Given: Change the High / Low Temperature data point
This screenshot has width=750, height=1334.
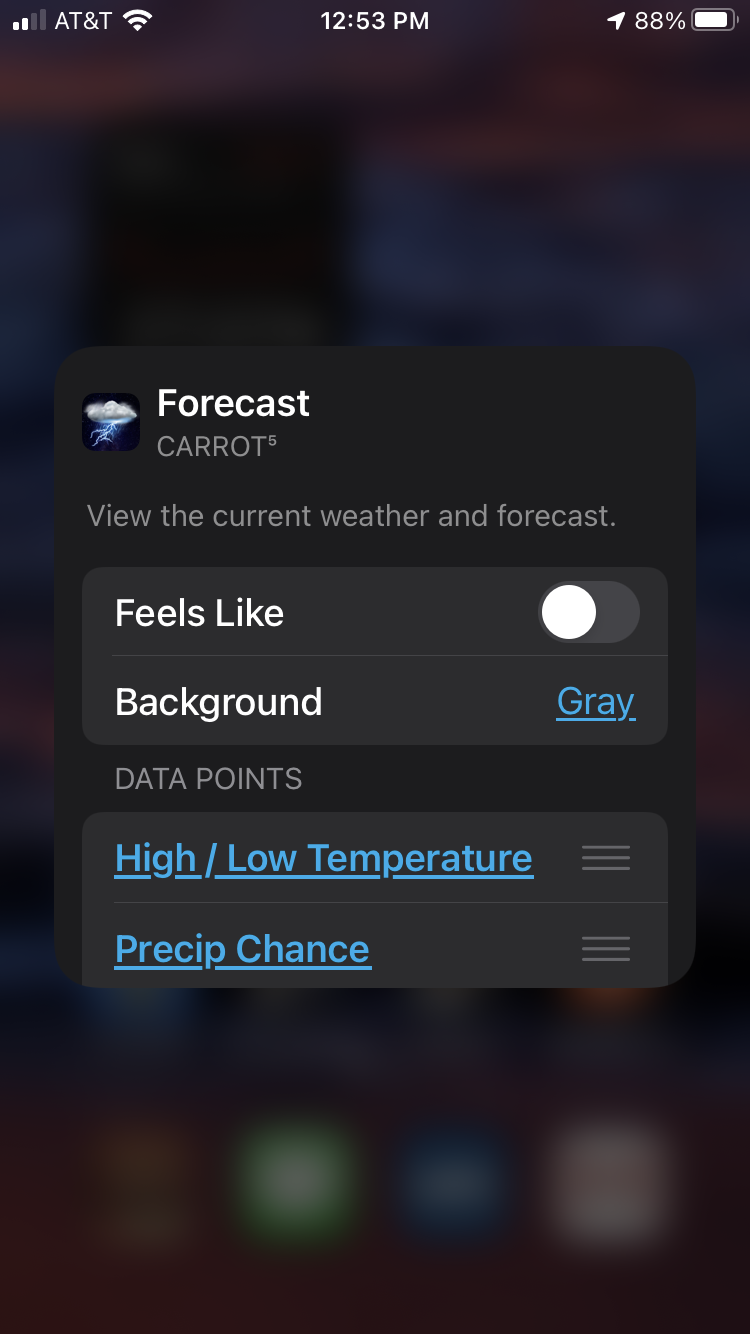Looking at the screenshot, I should click(324, 858).
